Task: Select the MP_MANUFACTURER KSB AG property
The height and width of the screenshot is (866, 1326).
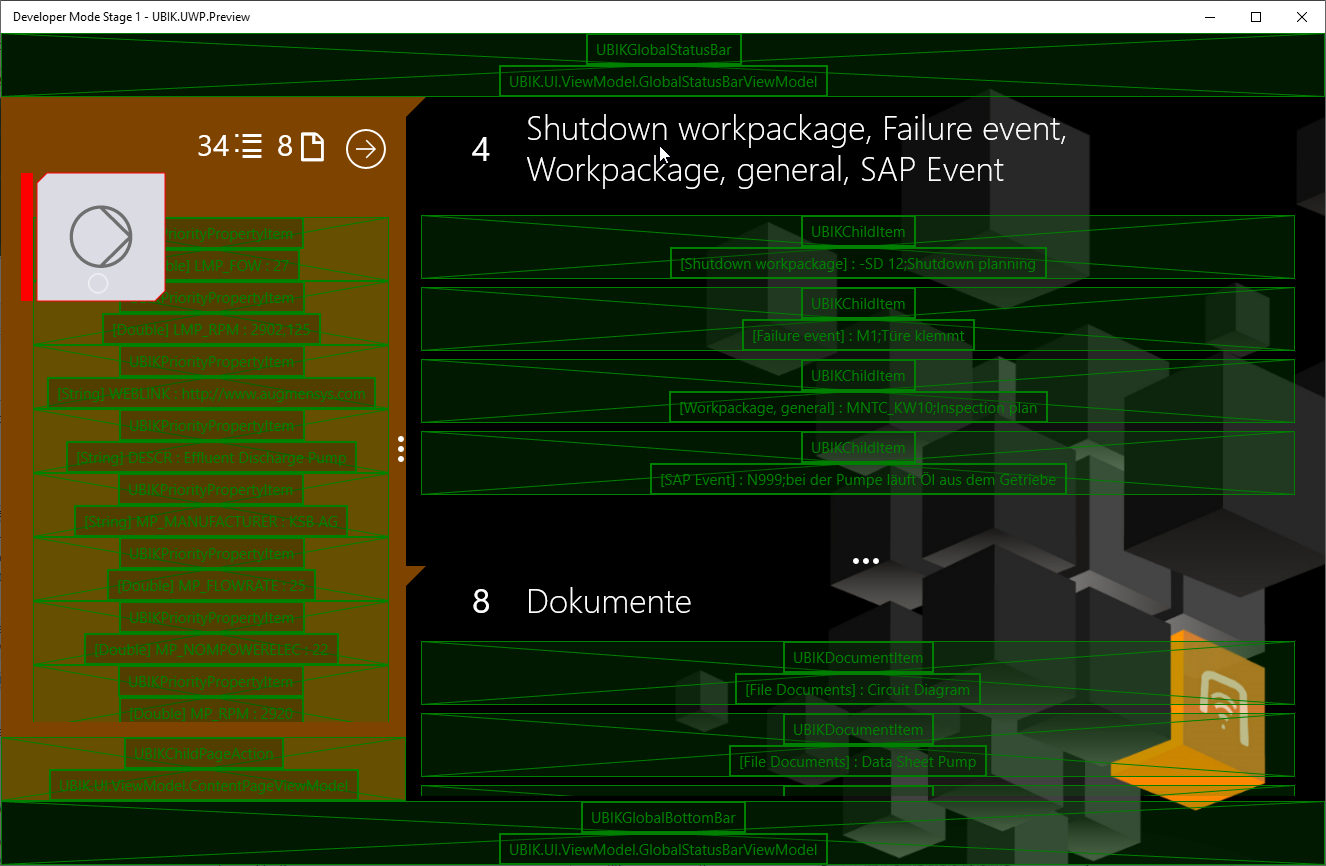Action: click(211, 522)
